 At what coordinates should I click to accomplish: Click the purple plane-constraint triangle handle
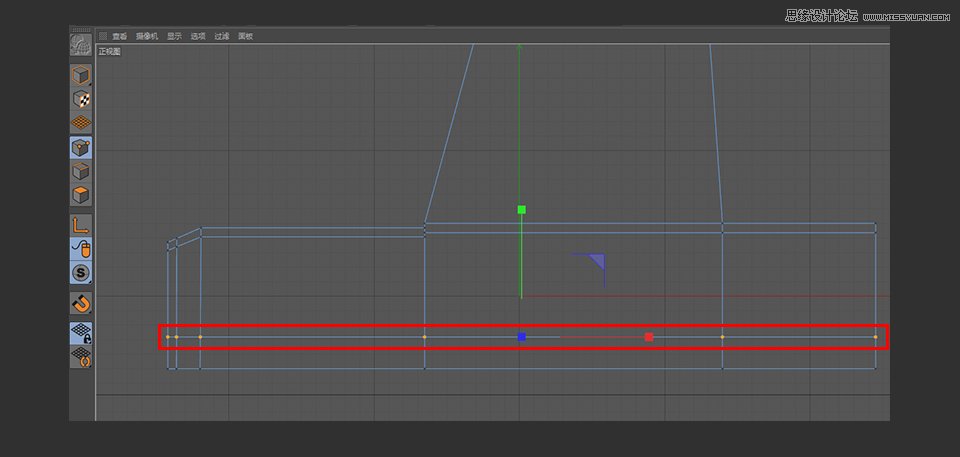(598, 261)
